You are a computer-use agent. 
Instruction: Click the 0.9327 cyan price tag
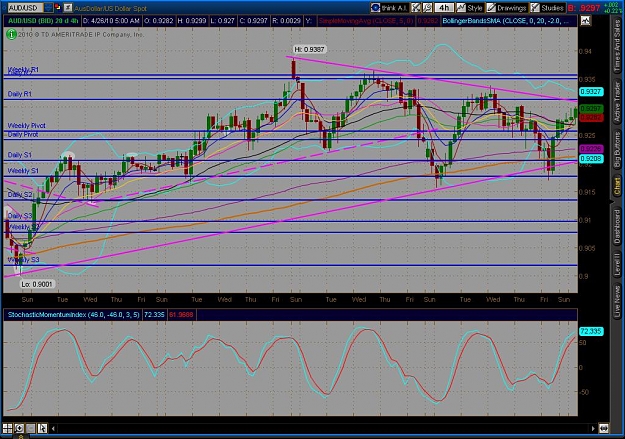coord(591,92)
